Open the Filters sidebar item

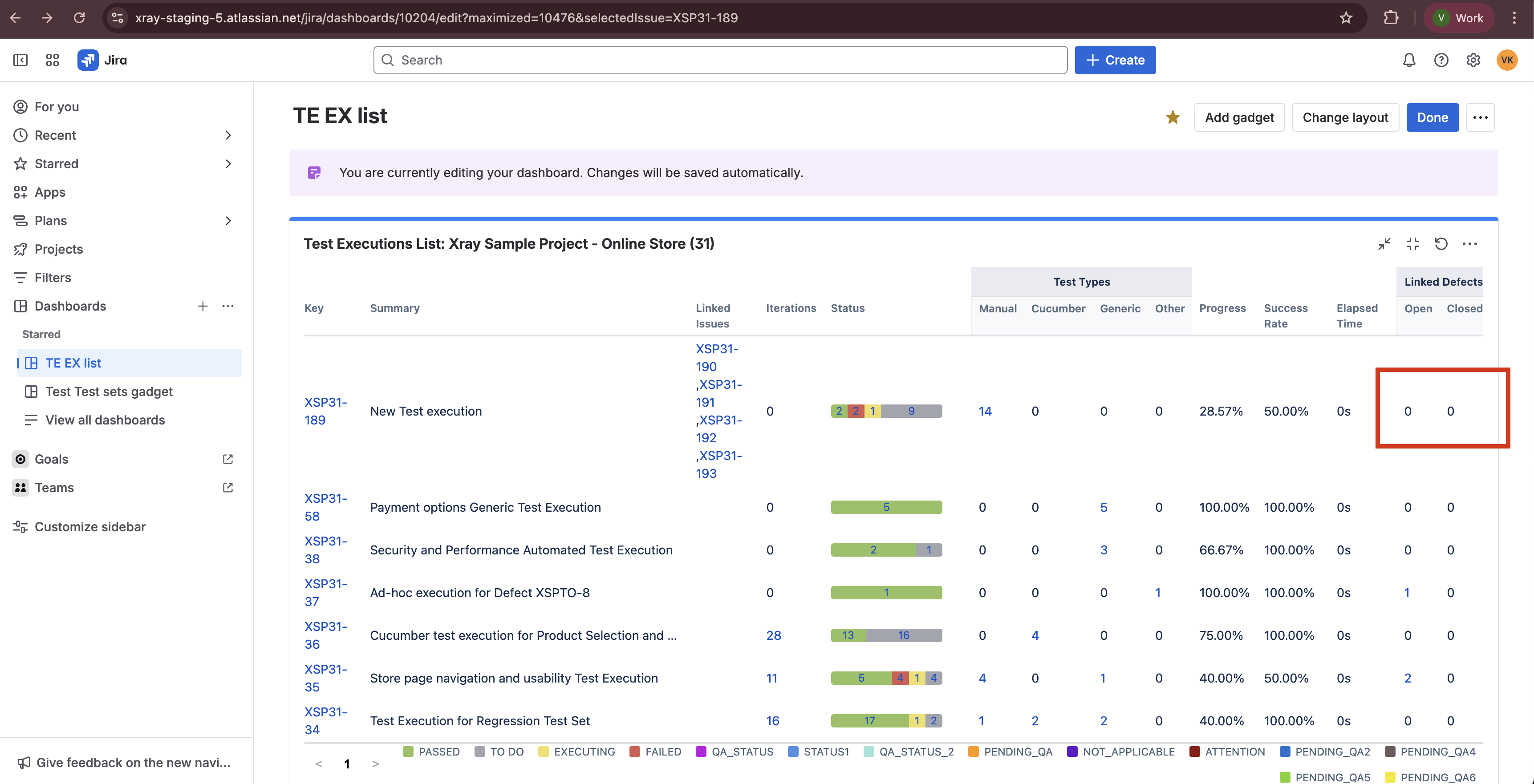53,277
